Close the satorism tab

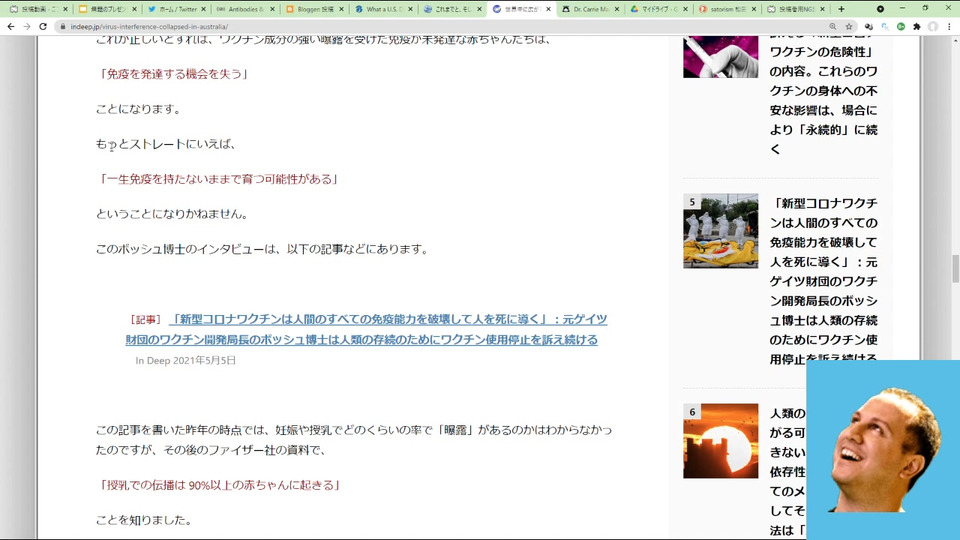(754, 9)
